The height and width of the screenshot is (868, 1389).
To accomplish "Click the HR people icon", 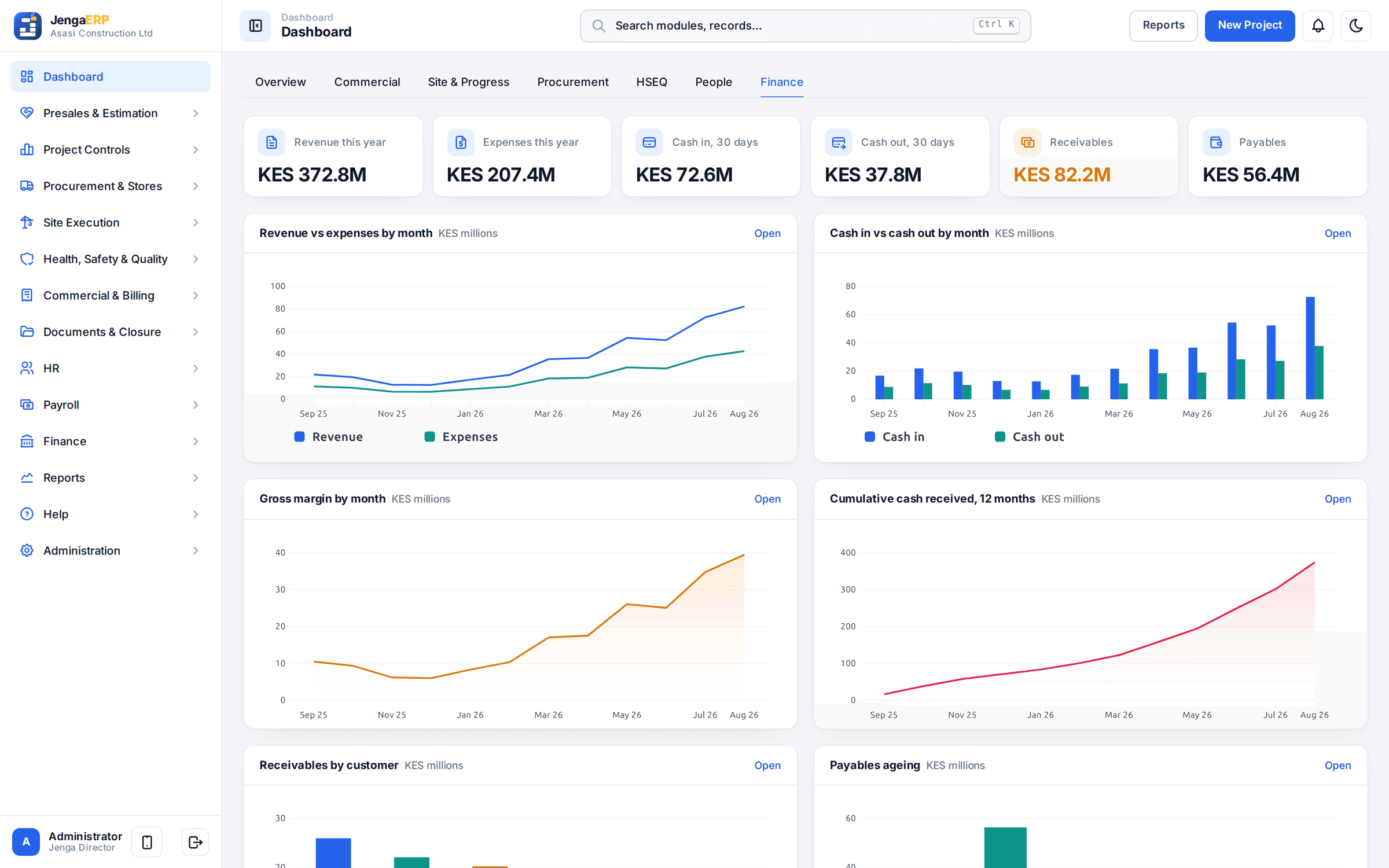I will pyautogui.click(x=27, y=368).
